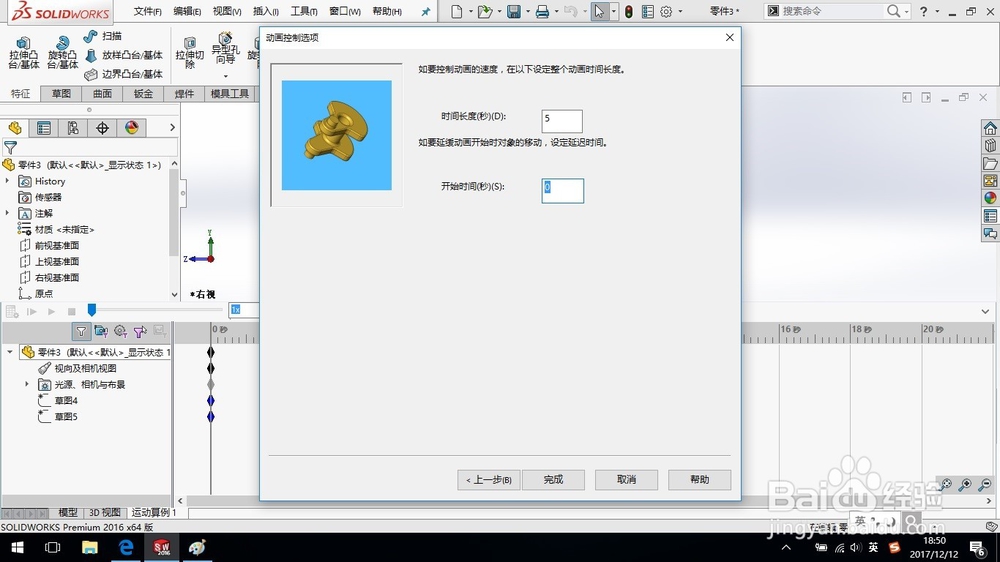Open the Task View taskbar icon

tap(52, 547)
